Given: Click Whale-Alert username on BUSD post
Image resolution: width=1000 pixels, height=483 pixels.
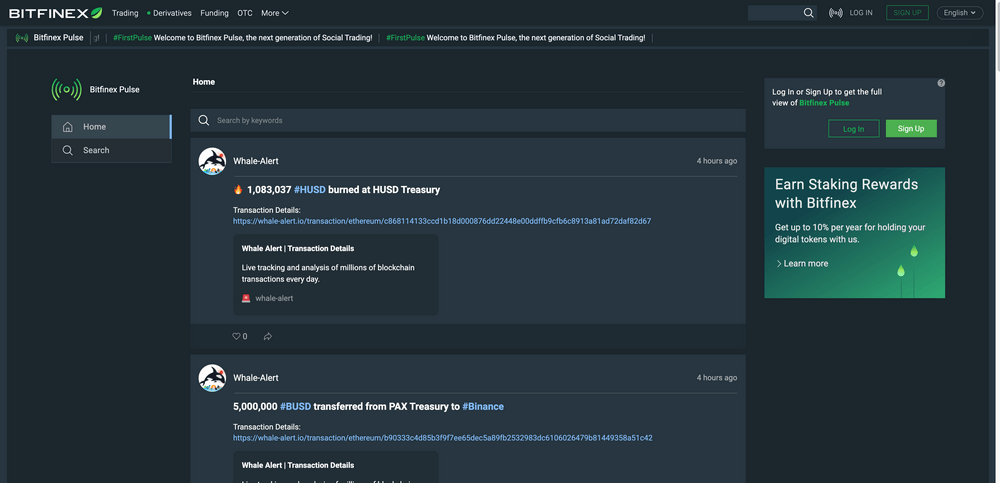Looking at the screenshot, I should tap(256, 378).
